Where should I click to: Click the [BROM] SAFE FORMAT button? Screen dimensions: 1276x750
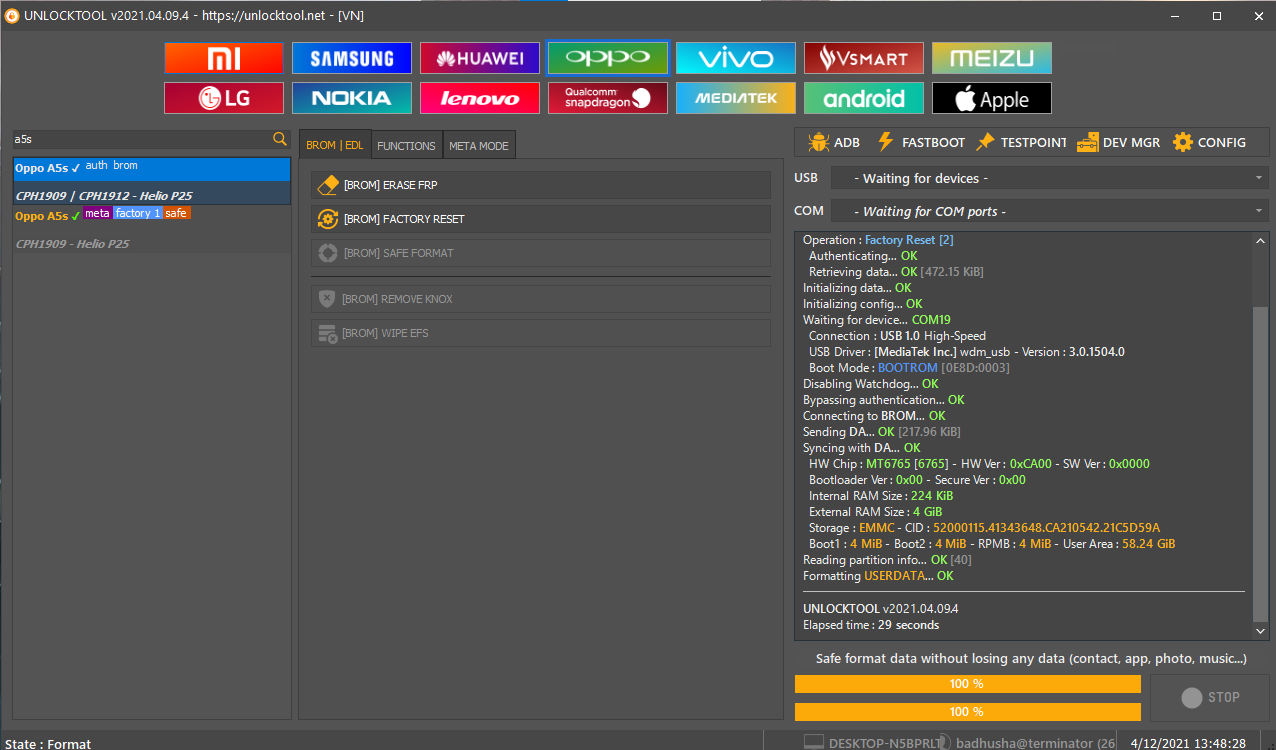(541, 253)
